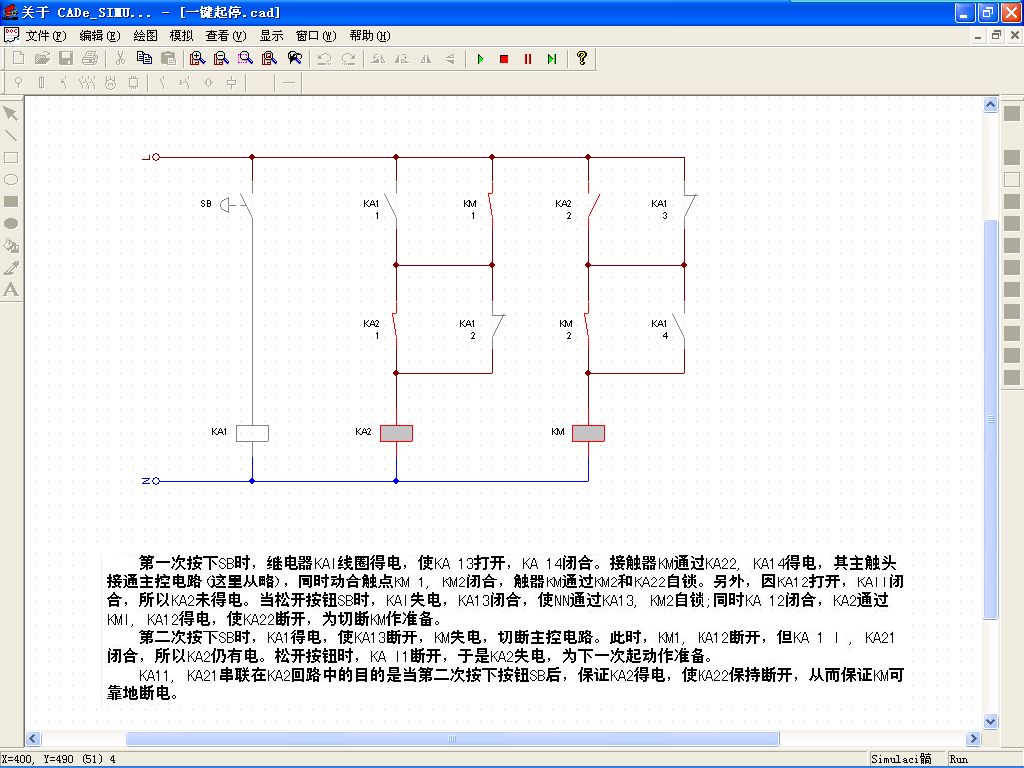Create a new file with the toolbar icon
The height and width of the screenshot is (768, 1024).
[x=18, y=59]
